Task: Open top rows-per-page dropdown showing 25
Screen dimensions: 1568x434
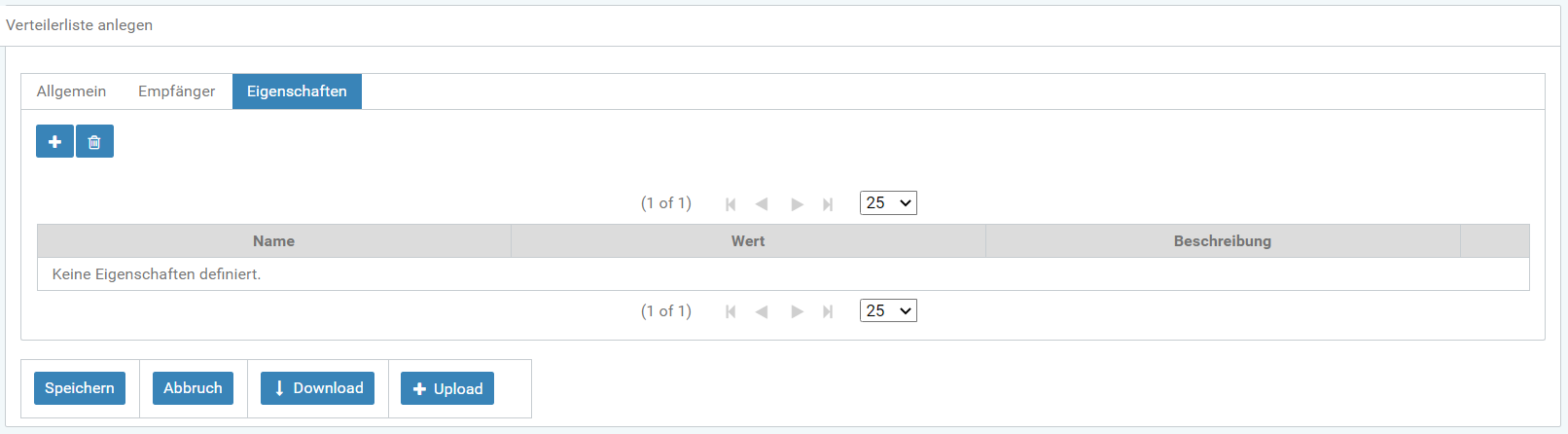Action: (x=888, y=203)
